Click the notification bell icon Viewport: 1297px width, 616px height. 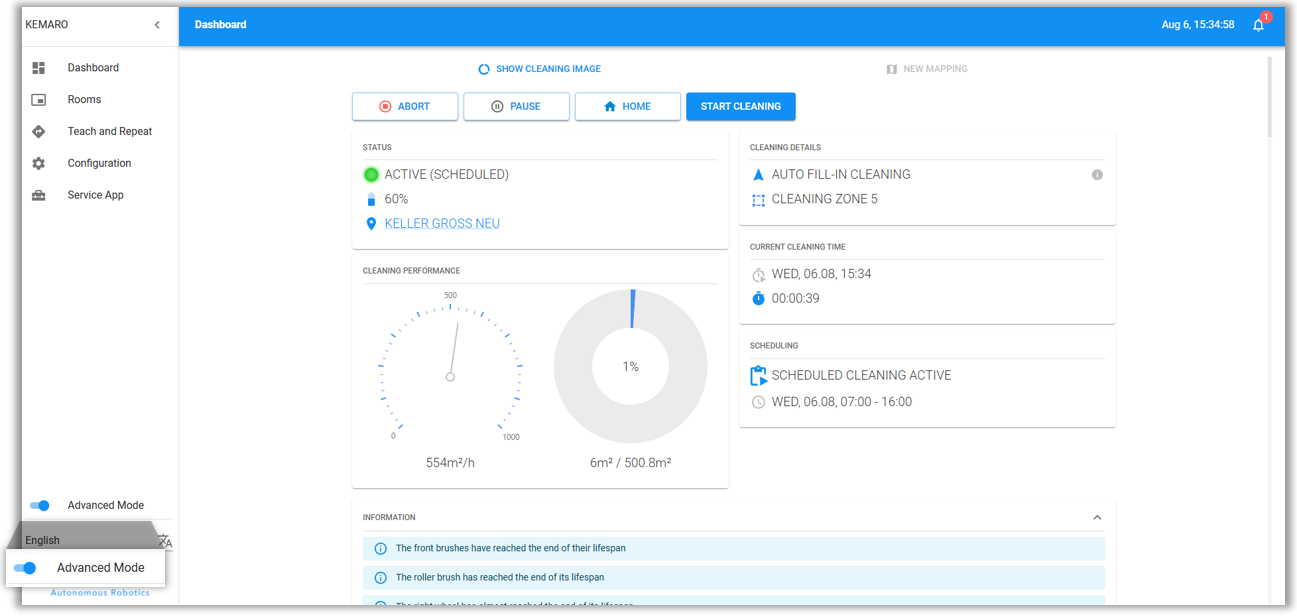click(x=1258, y=25)
